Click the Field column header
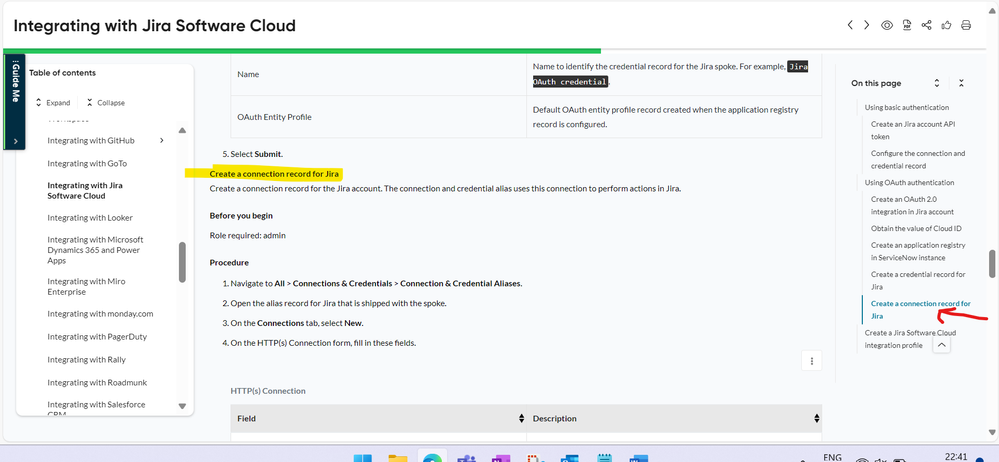Viewport: 999px width, 462px height. pos(378,419)
